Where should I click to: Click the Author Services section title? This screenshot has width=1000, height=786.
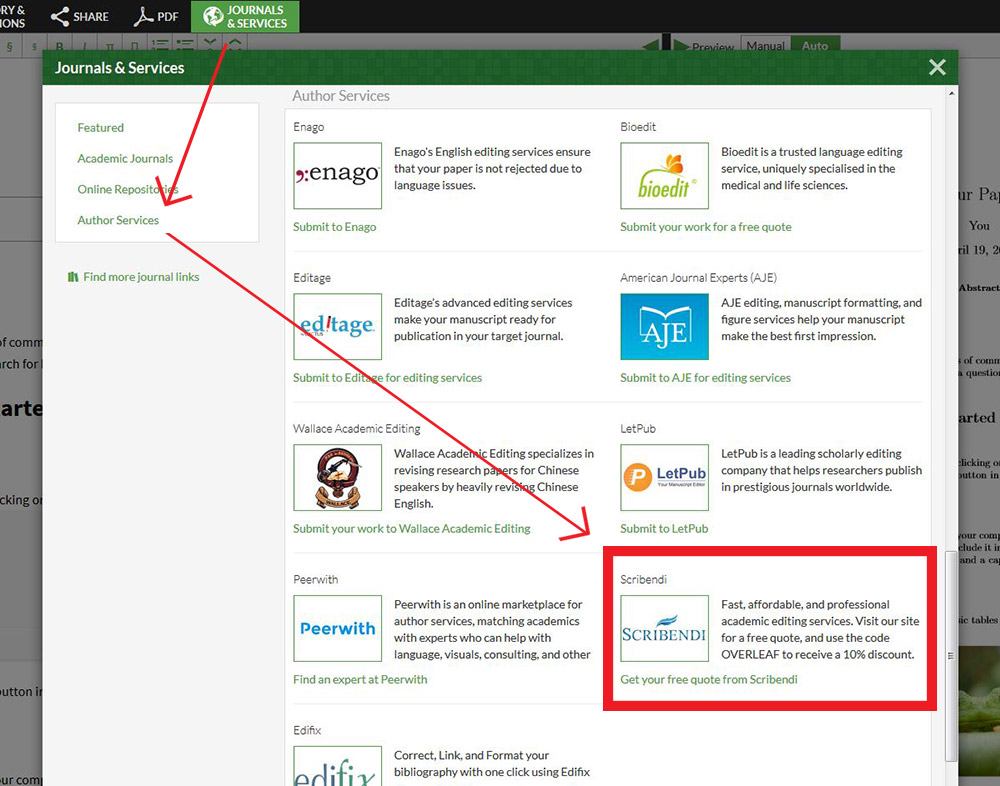341,96
